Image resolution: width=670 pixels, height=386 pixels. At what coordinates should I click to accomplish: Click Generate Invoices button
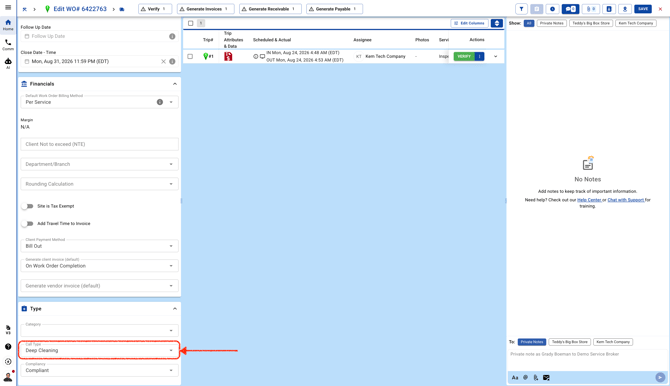(206, 9)
